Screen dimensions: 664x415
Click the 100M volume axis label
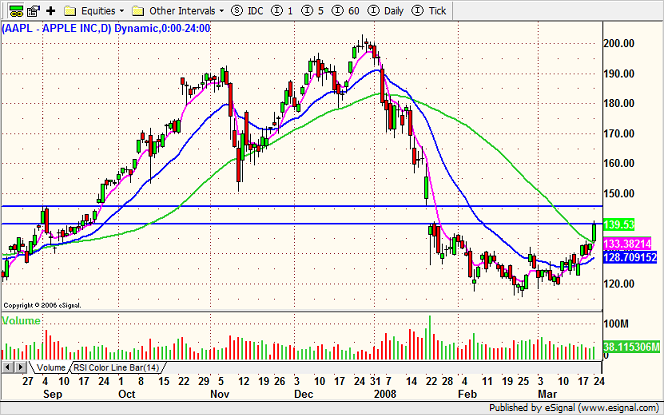[x=616, y=324]
